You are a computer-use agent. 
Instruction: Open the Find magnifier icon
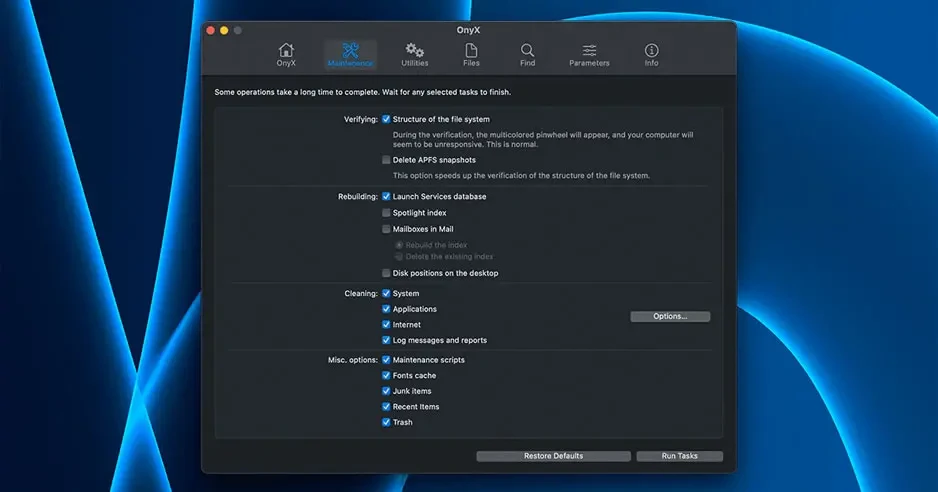click(x=527, y=54)
